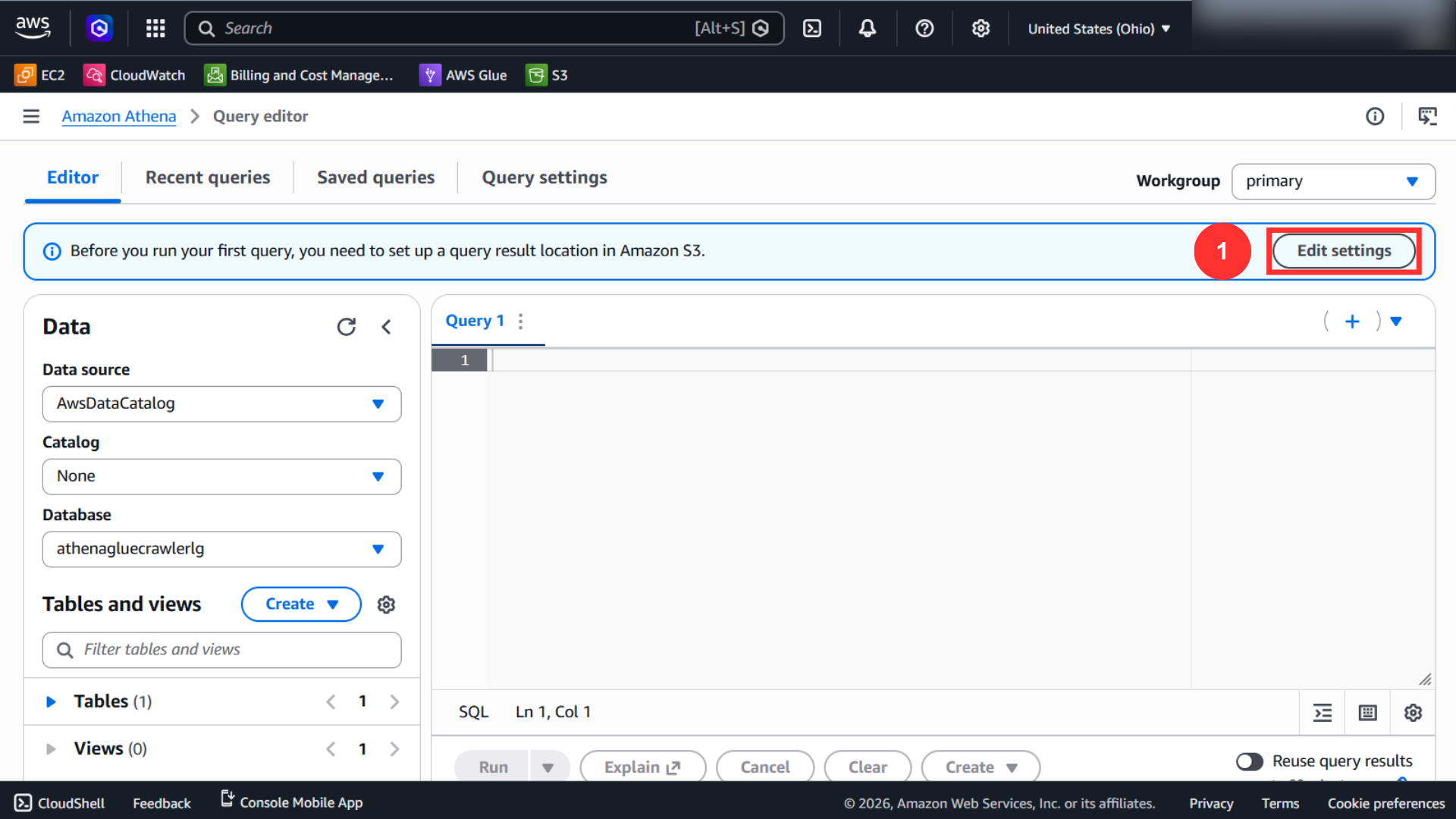Open the Feedback link in footer
This screenshot has width=1456, height=819.
(162, 803)
